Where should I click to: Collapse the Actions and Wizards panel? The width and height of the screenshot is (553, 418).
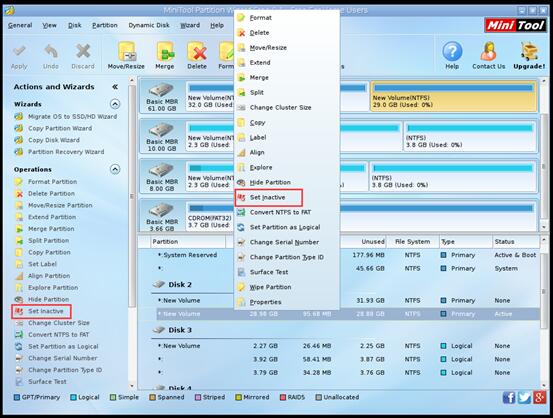coord(115,87)
